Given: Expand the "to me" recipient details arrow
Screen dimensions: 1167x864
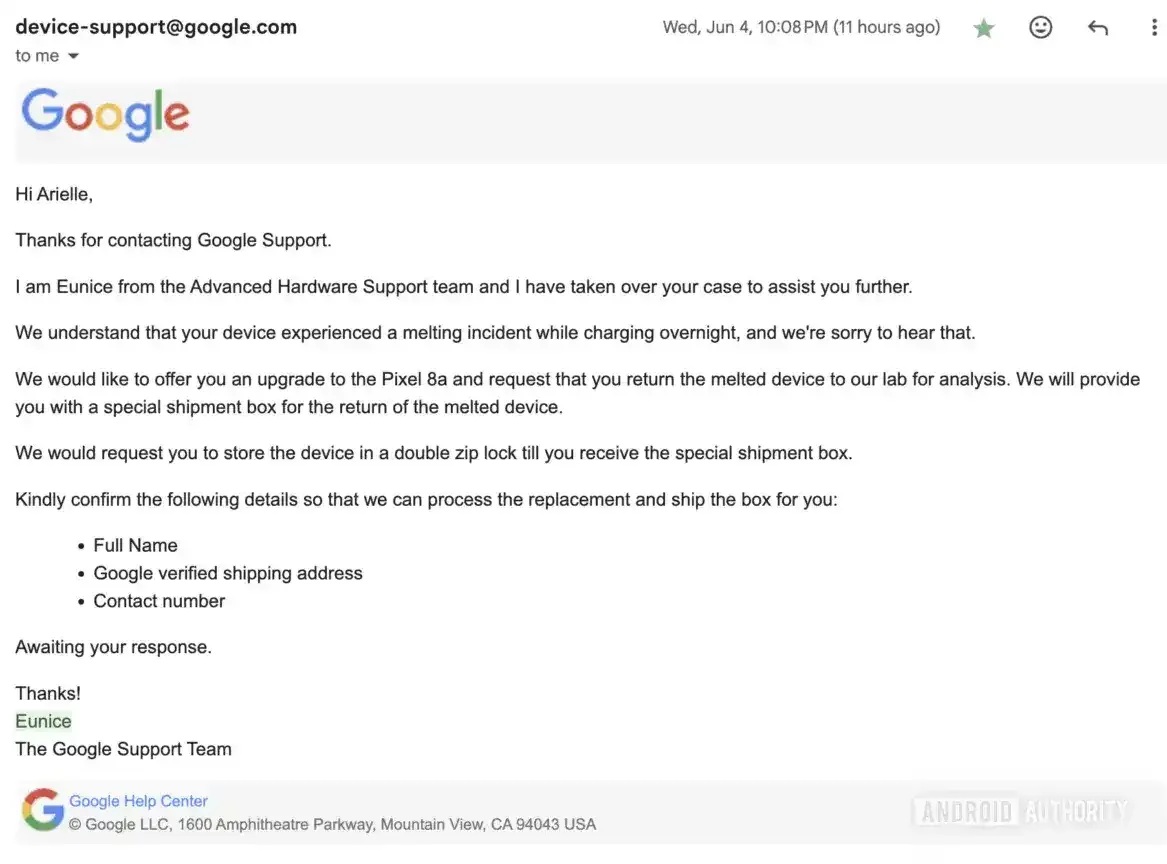Looking at the screenshot, I should 73,57.
